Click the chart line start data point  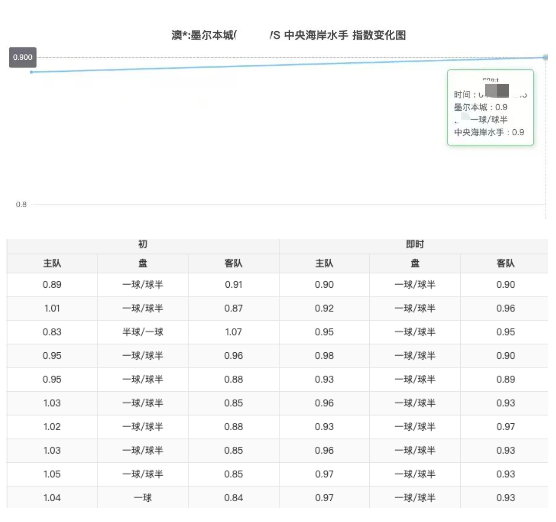click(32, 72)
